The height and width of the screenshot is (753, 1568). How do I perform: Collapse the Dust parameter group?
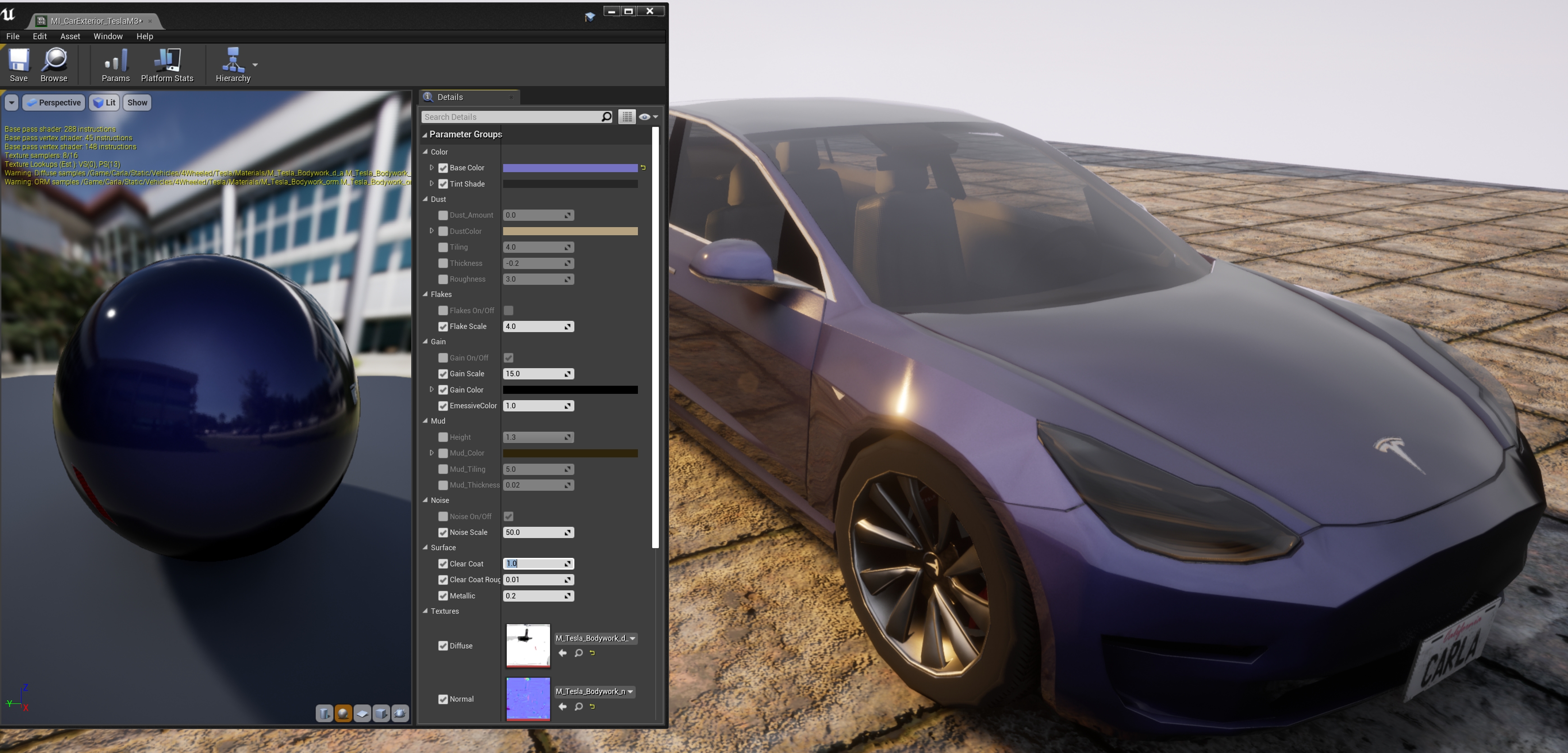tap(426, 199)
